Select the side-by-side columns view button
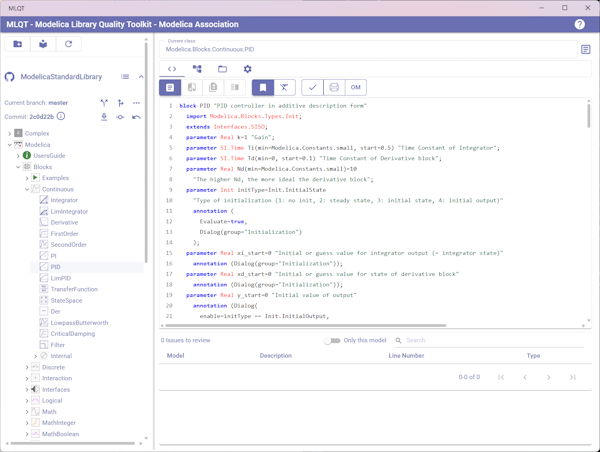This screenshot has height=452, width=600. click(x=235, y=88)
